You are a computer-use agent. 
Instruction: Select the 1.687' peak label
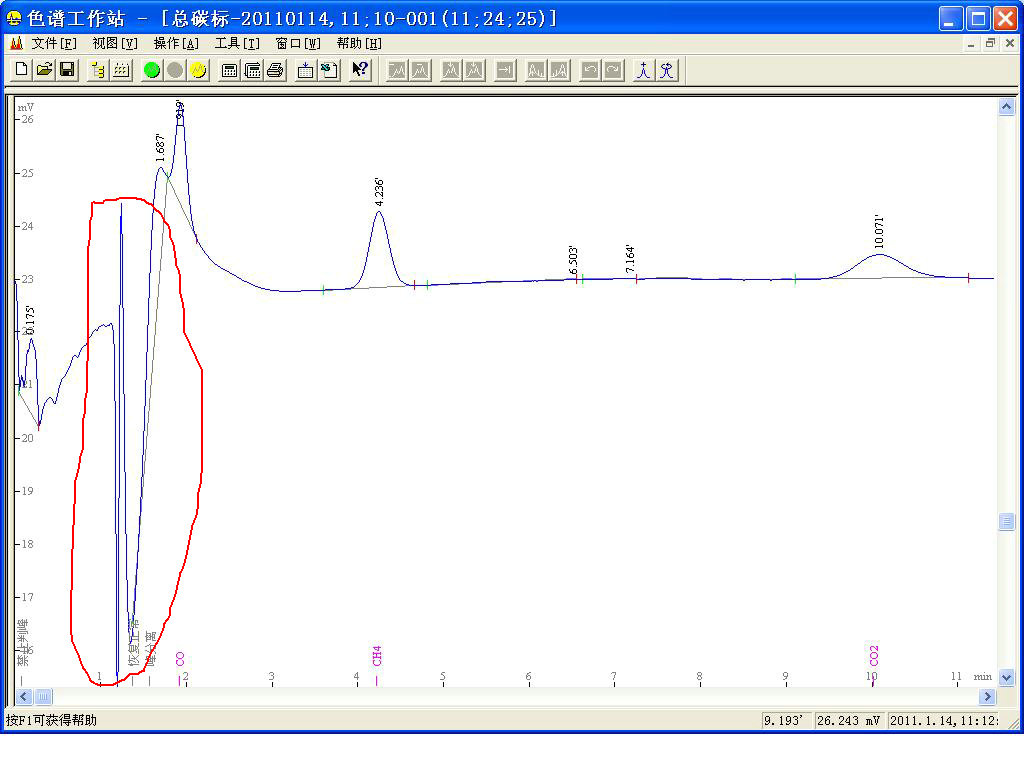(x=160, y=148)
